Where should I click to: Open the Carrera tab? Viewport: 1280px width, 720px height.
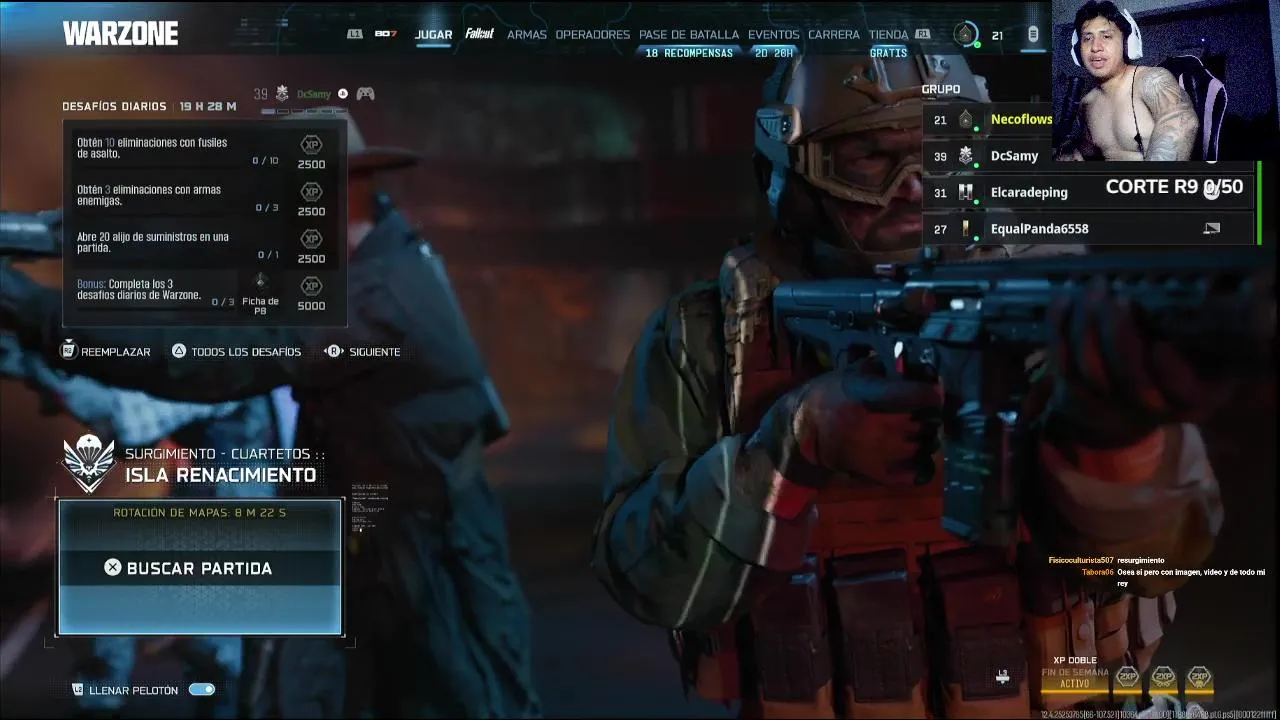point(834,34)
